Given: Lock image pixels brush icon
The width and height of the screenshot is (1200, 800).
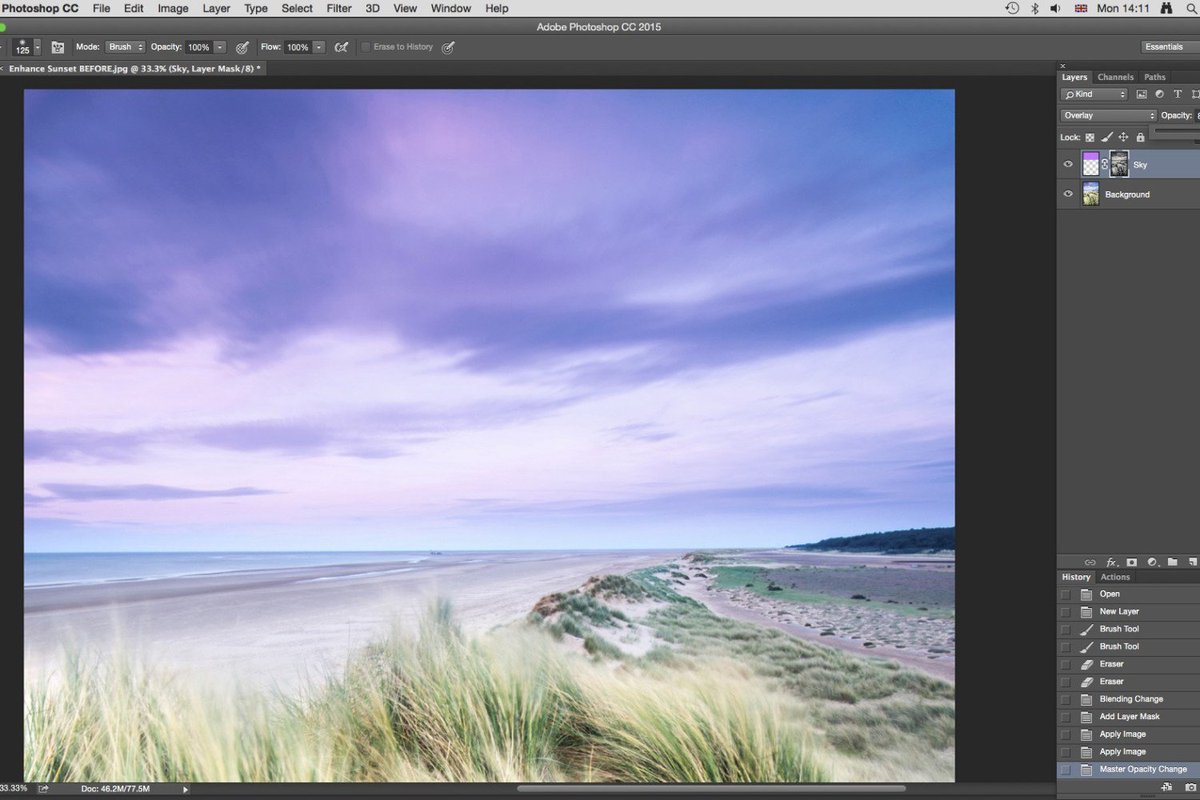Looking at the screenshot, I should (x=1106, y=137).
